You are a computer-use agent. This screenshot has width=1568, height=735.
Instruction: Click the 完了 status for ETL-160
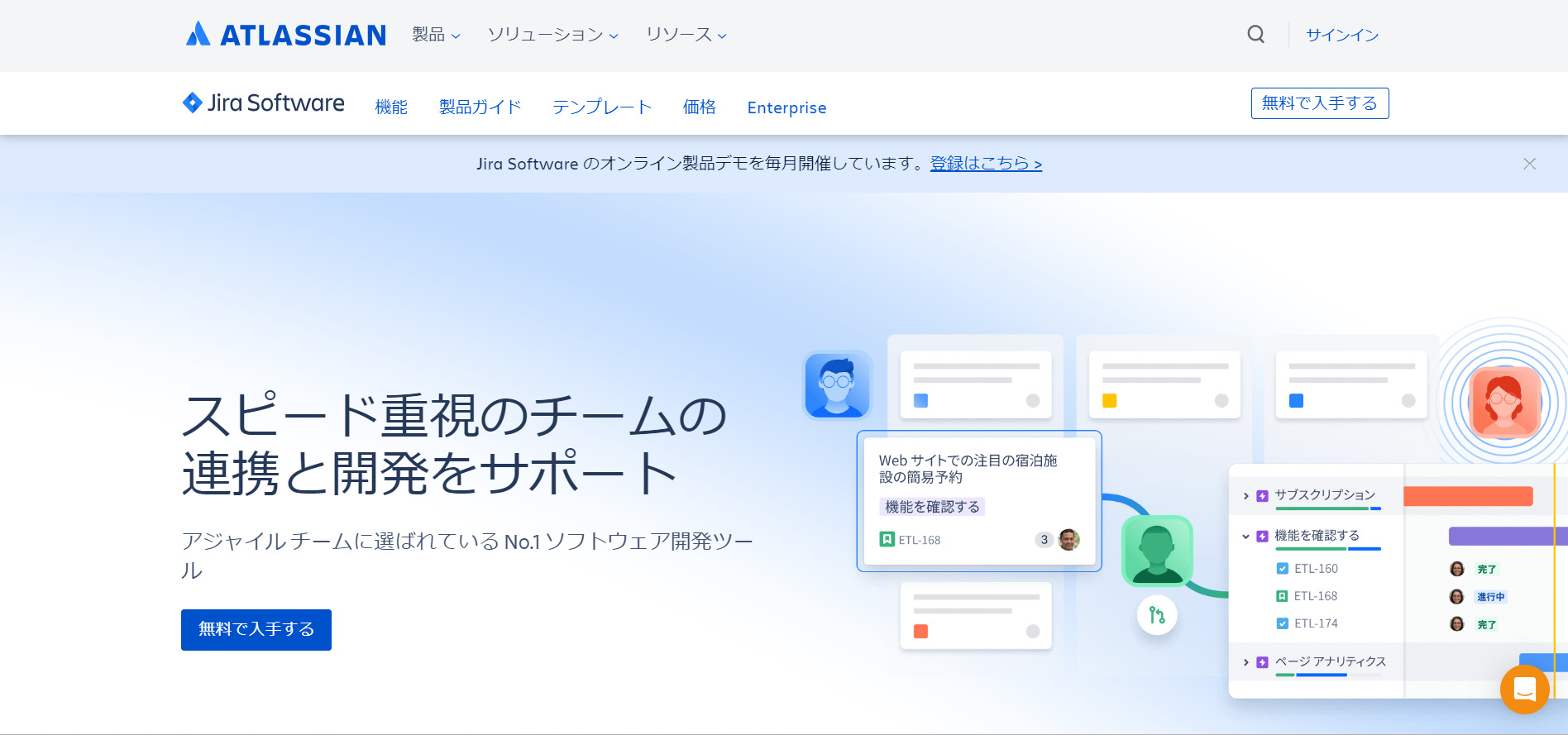click(x=1487, y=570)
